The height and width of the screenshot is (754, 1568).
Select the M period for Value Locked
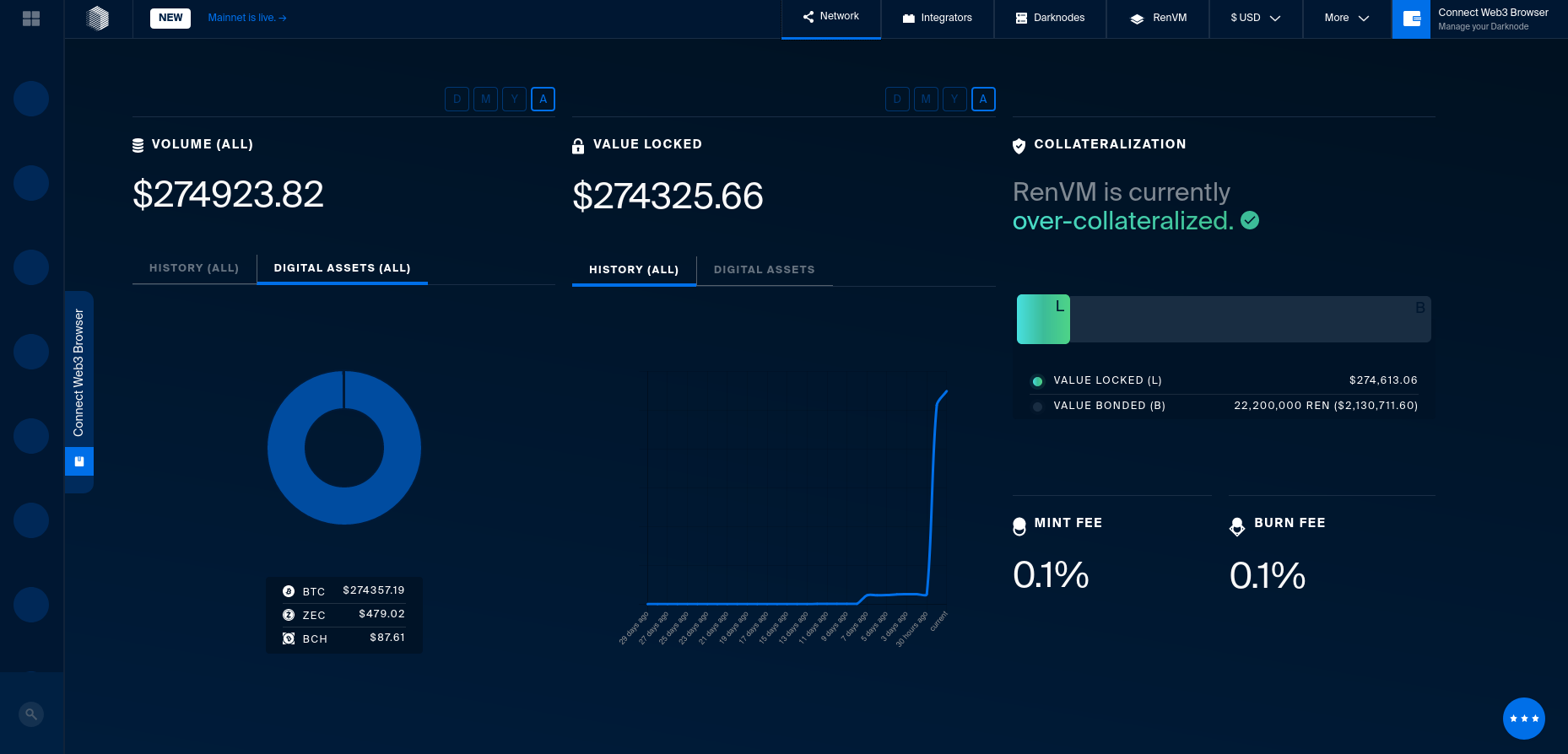[x=926, y=100]
